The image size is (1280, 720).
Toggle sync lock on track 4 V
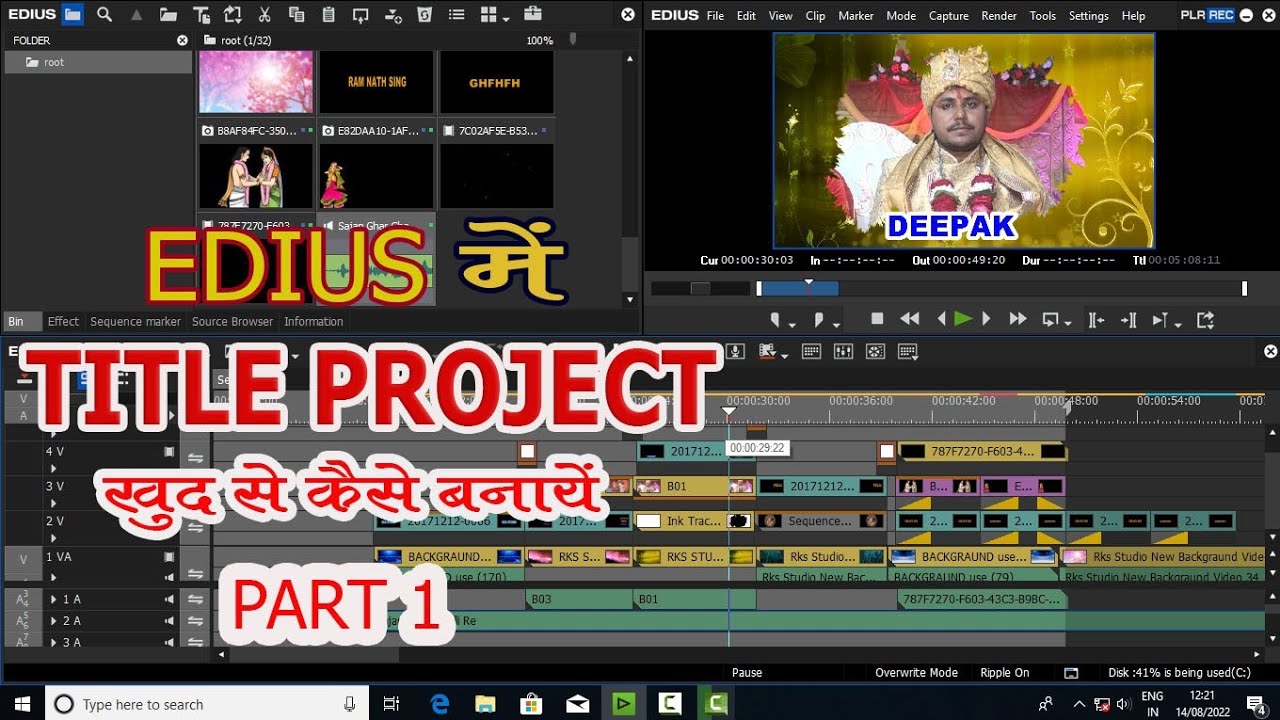point(195,458)
